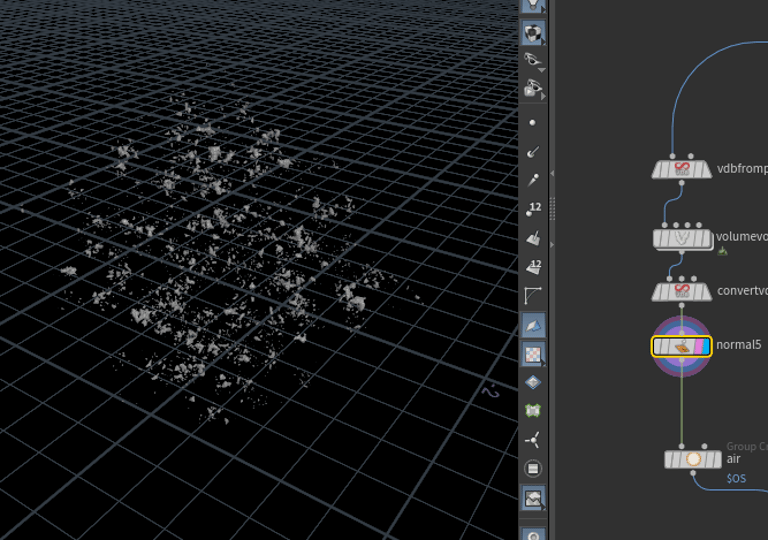Toggle display point normals icon
This screenshot has width=768, height=540.
[532, 152]
